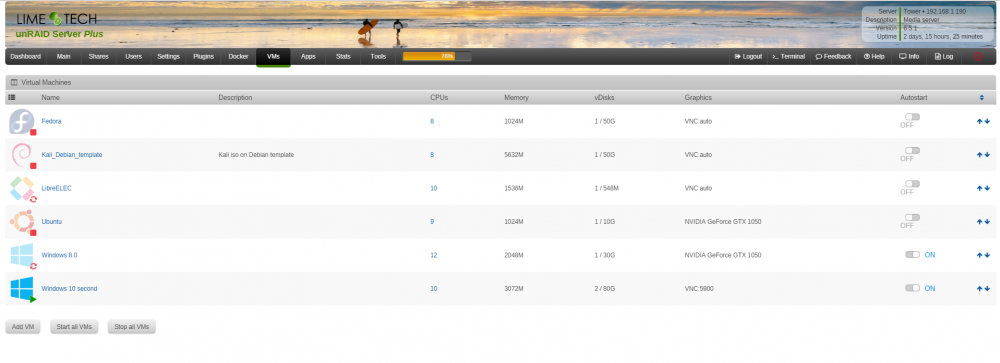The height and width of the screenshot is (363, 1000).
Task: Disable Autostart for Windows 10 second
Action: 912,288
